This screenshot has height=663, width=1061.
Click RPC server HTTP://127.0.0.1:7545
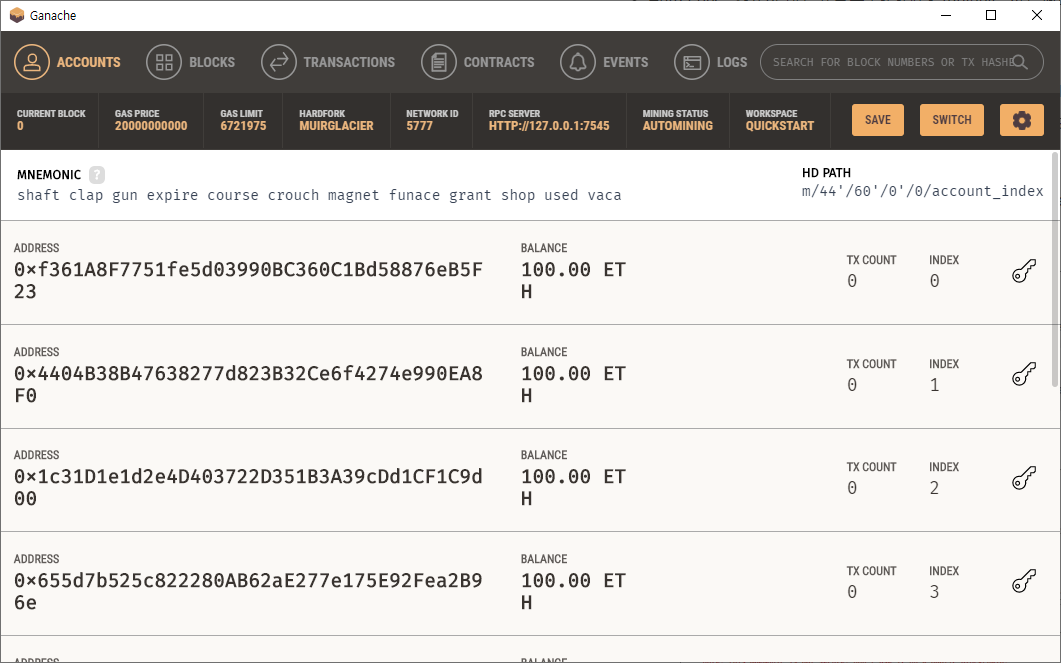(549, 126)
